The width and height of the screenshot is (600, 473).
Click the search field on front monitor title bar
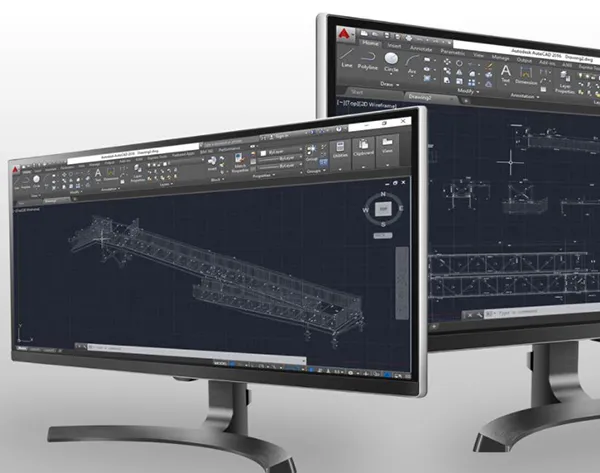coord(230,142)
